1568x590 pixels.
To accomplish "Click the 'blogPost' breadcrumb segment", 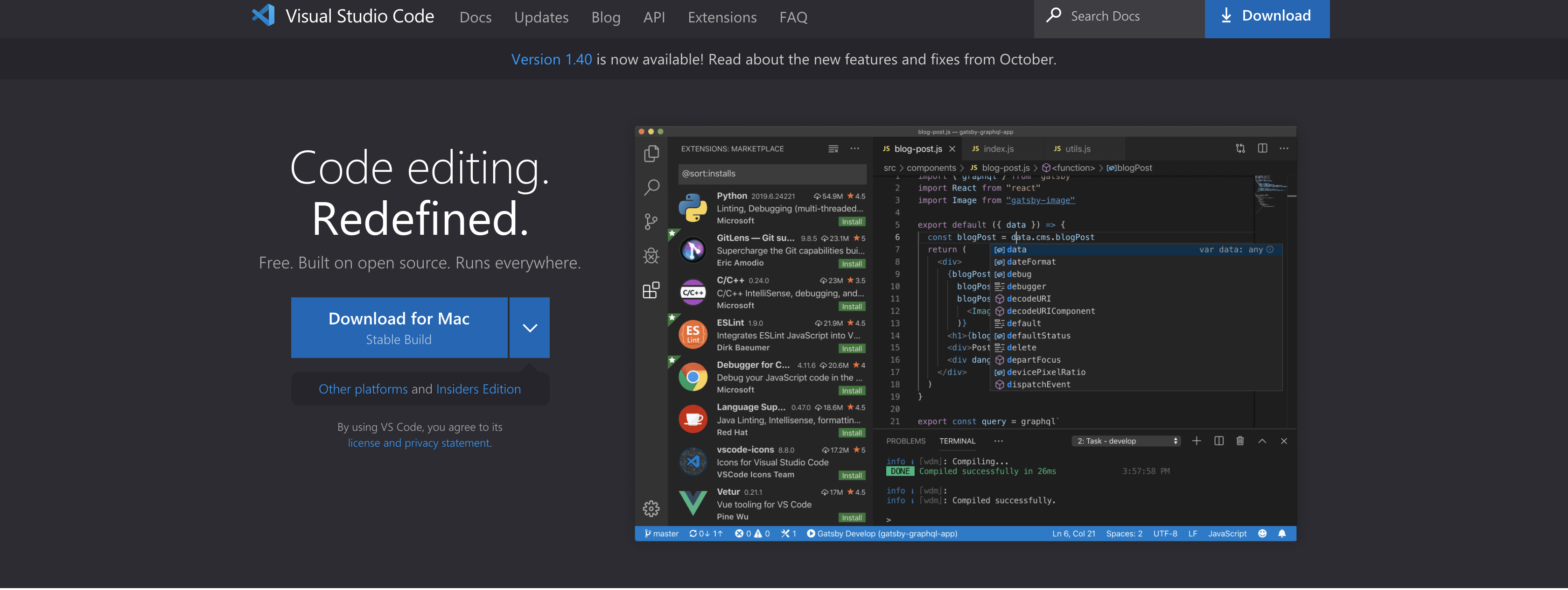I will [x=1129, y=168].
